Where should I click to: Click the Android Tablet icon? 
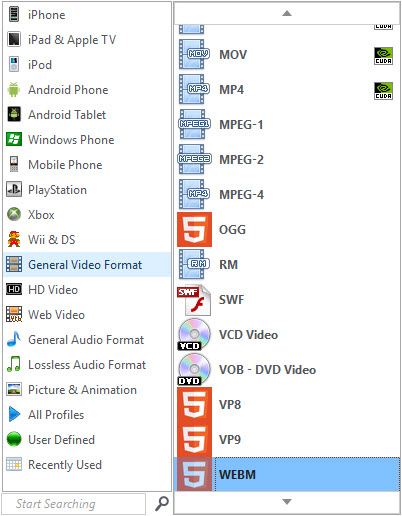[x=14, y=114]
